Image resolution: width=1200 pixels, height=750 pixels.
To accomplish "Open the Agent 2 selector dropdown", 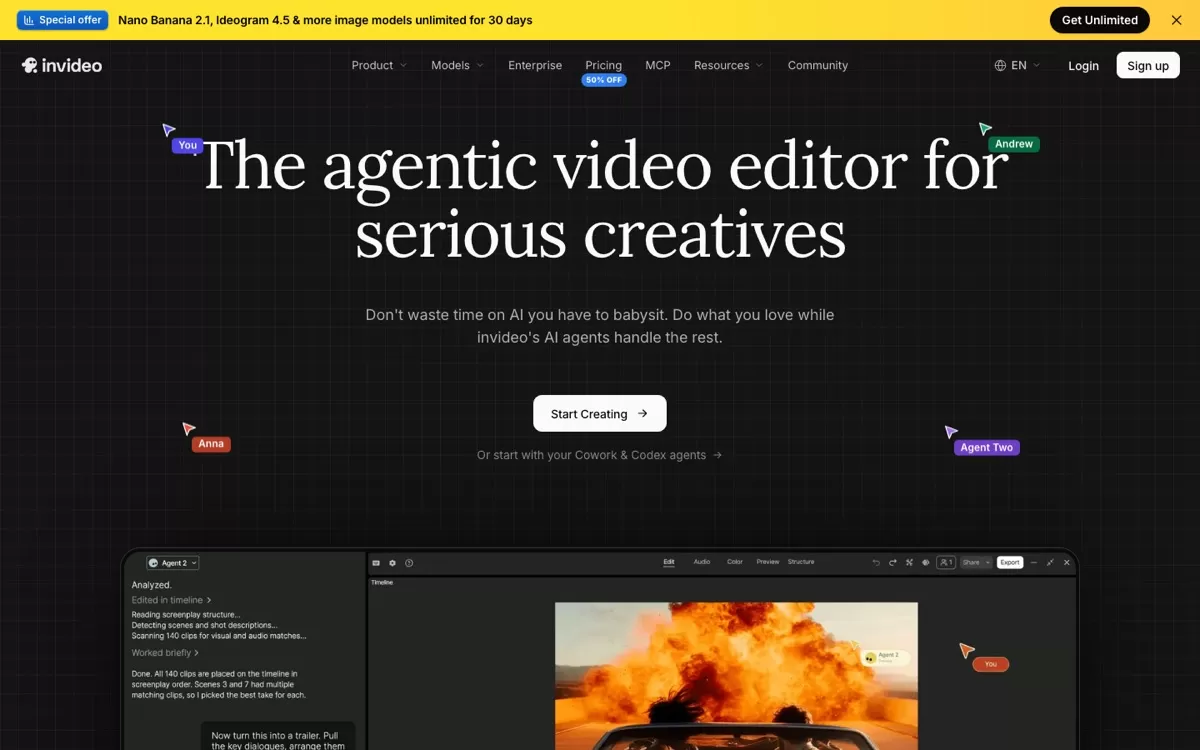I will tap(173, 563).
